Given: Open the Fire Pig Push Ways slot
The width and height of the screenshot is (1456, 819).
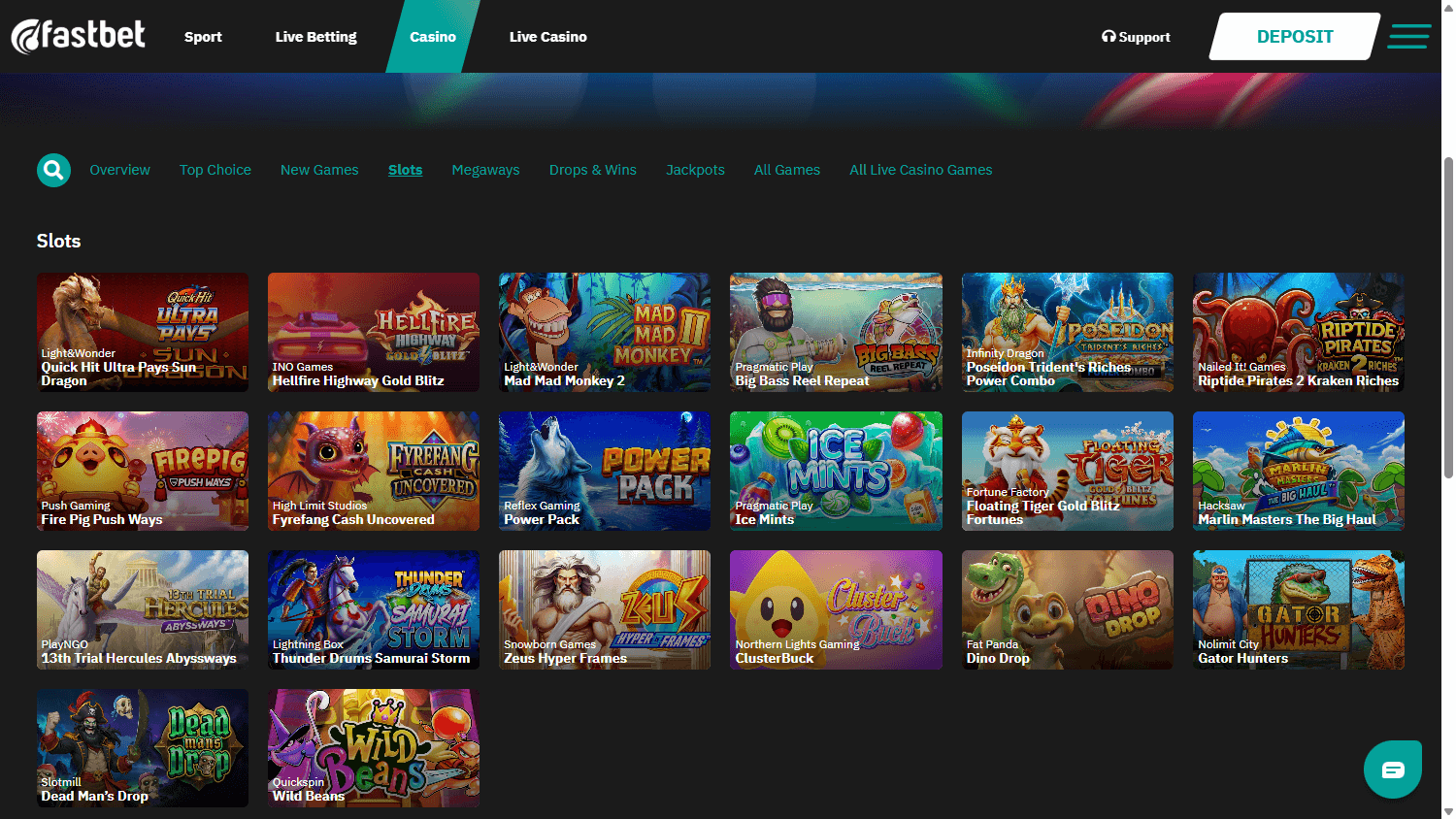Looking at the screenshot, I should (142, 471).
